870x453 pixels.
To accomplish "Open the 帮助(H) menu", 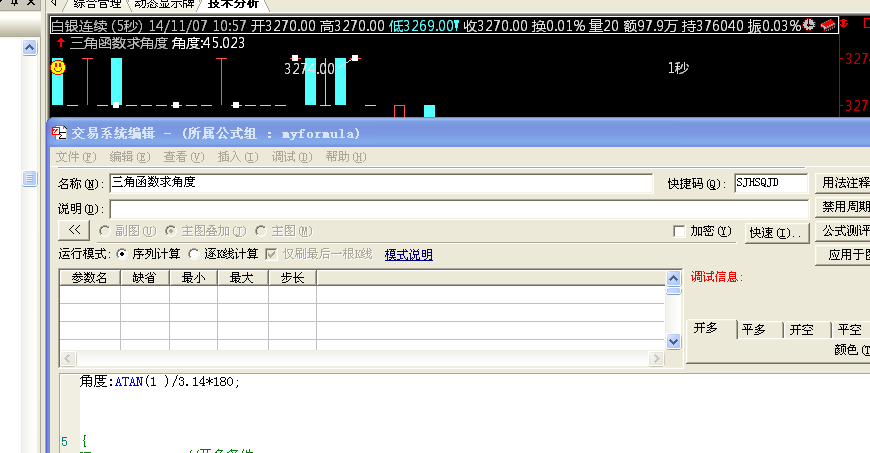I will [346, 157].
